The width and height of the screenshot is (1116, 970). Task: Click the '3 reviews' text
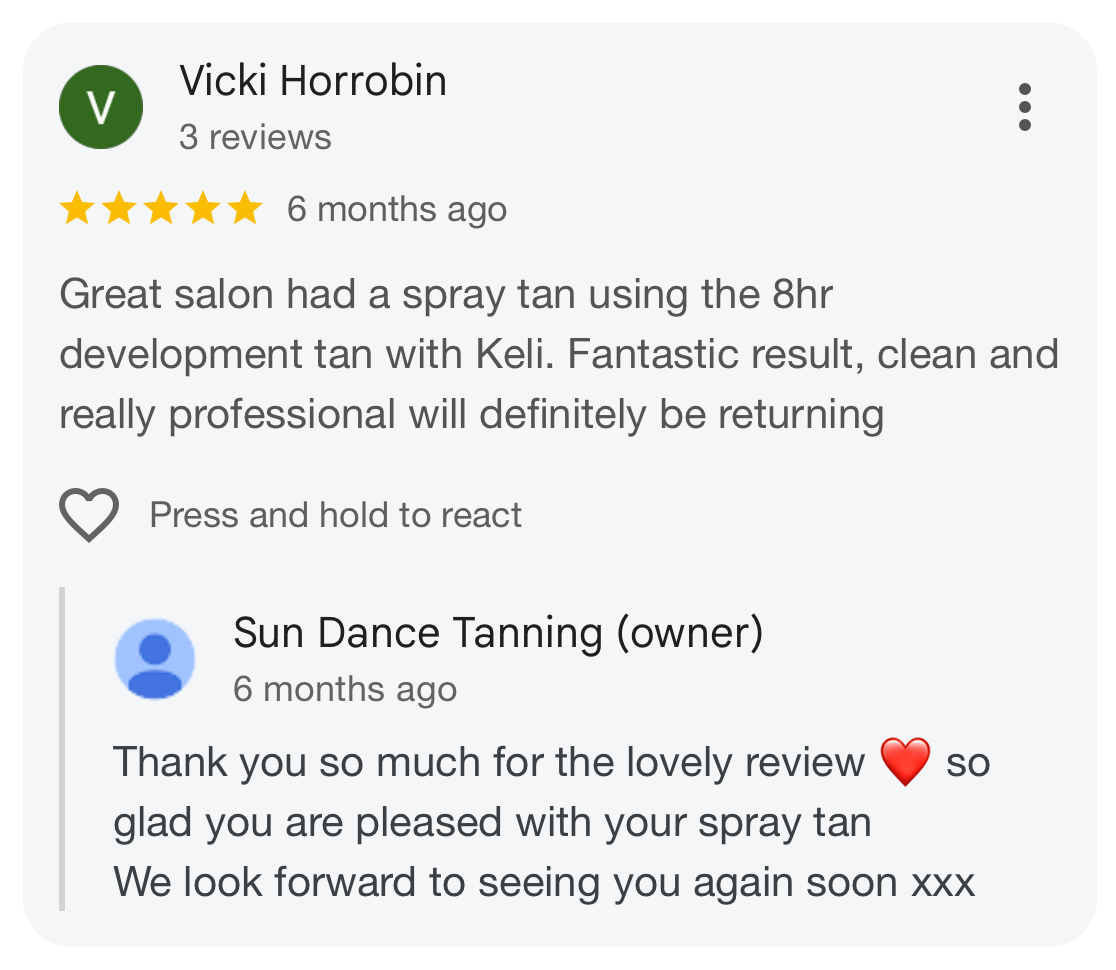pyautogui.click(x=256, y=137)
